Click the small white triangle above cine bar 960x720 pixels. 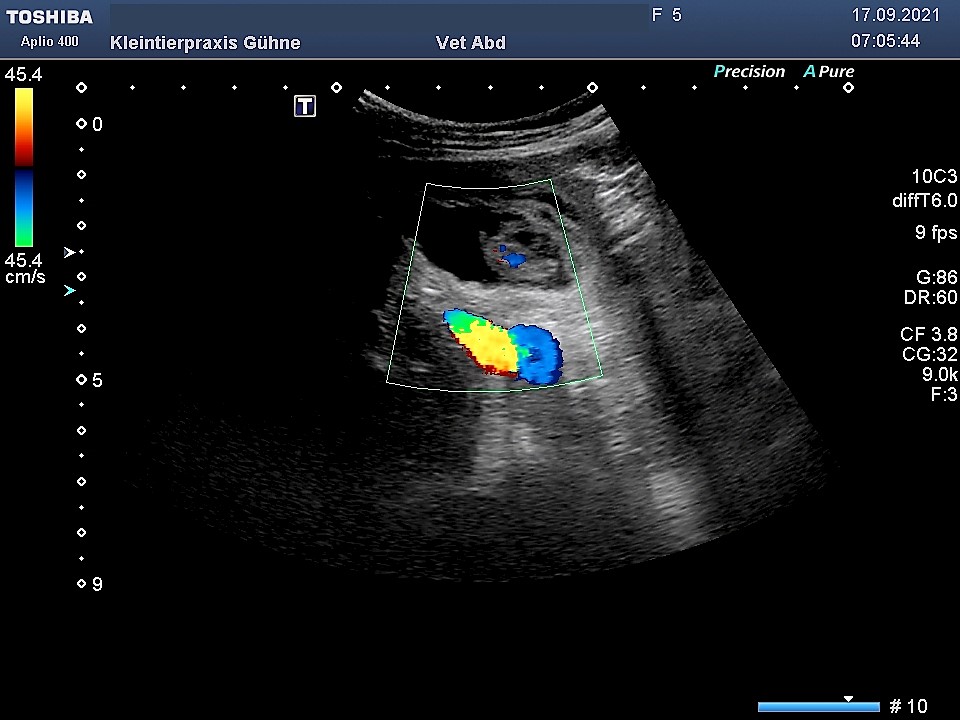848,698
